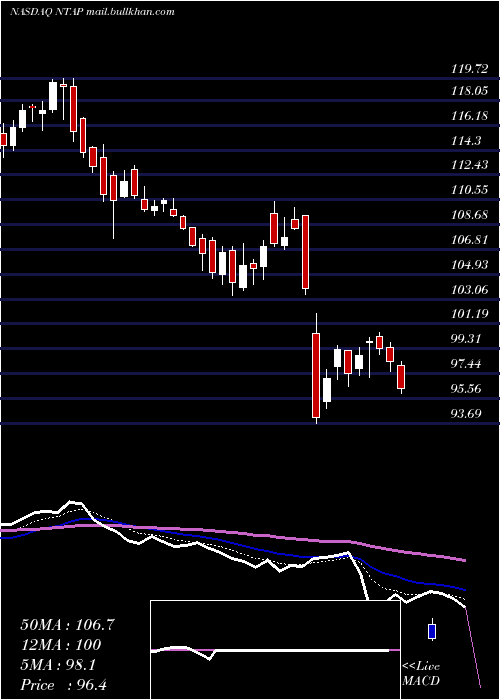Click the 95.56 price axis label
Image resolution: width=500 pixels, height=700 pixels.
click(x=466, y=389)
